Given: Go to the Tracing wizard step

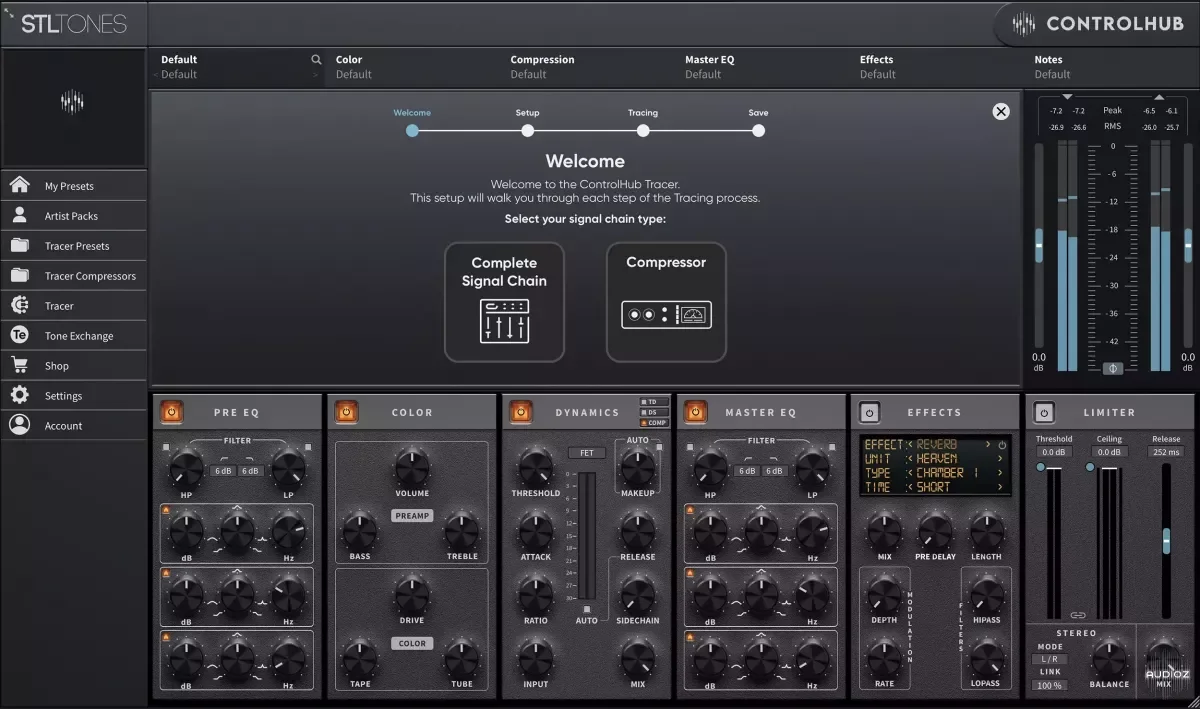Looking at the screenshot, I should point(643,130).
